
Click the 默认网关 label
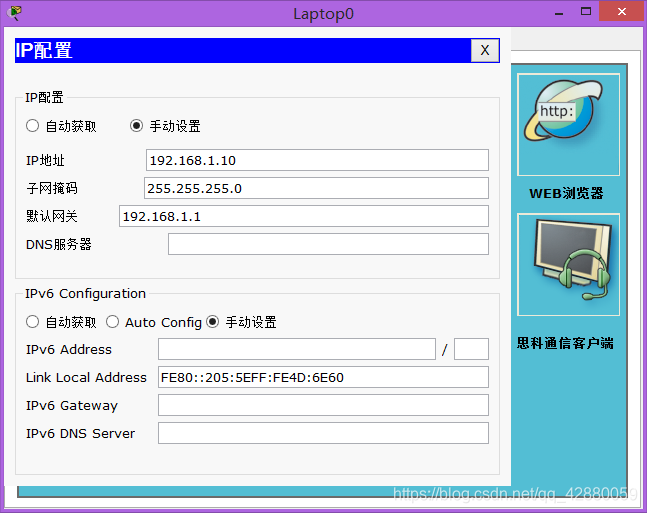tap(52, 216)
